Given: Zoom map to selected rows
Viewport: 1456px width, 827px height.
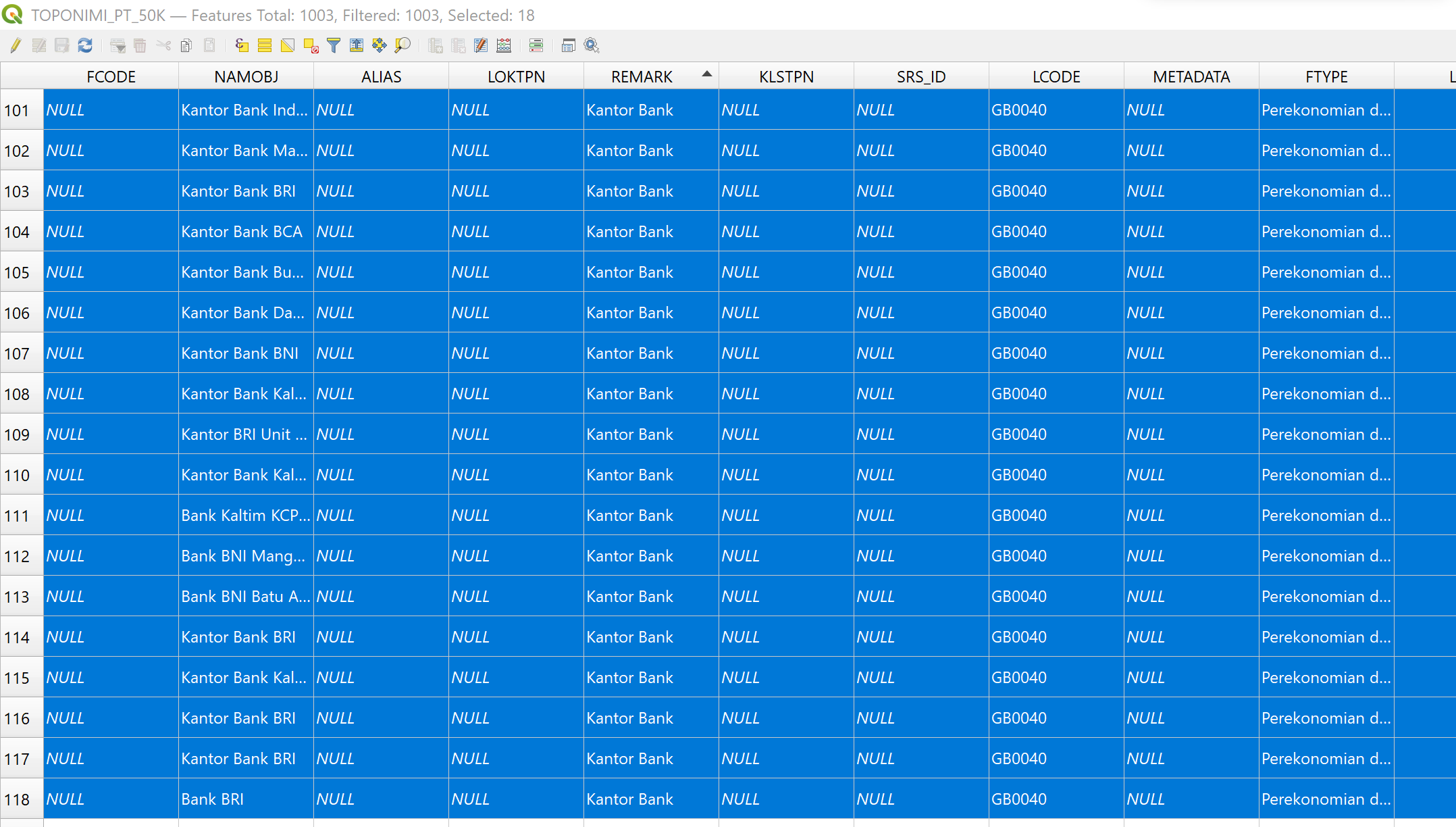Looking at the screenshot, I should 402,45.
